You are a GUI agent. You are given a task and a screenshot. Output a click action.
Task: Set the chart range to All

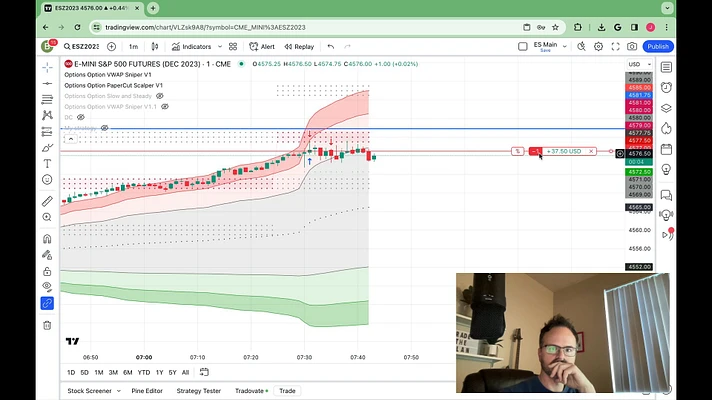(185, 372)
